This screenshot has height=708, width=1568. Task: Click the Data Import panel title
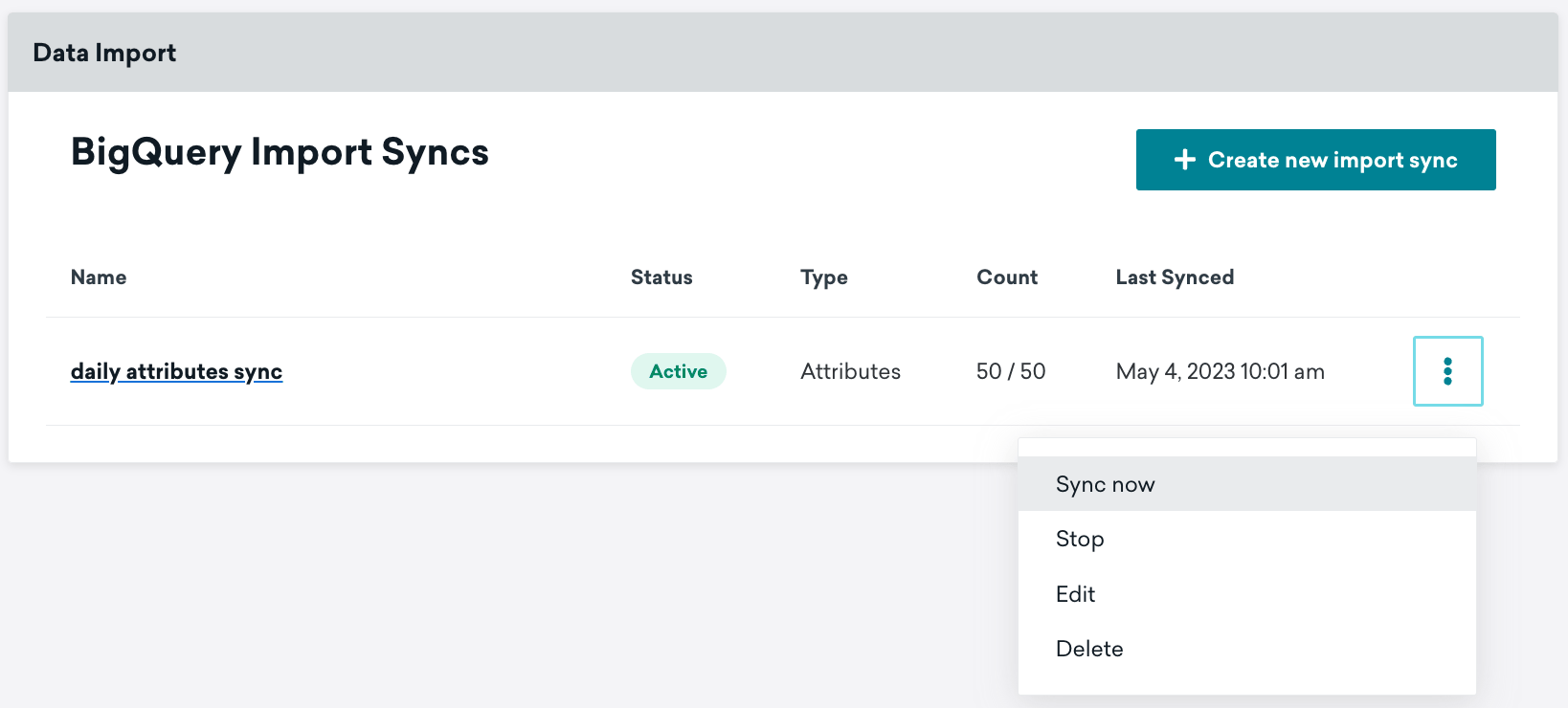(x=104, y=53)
